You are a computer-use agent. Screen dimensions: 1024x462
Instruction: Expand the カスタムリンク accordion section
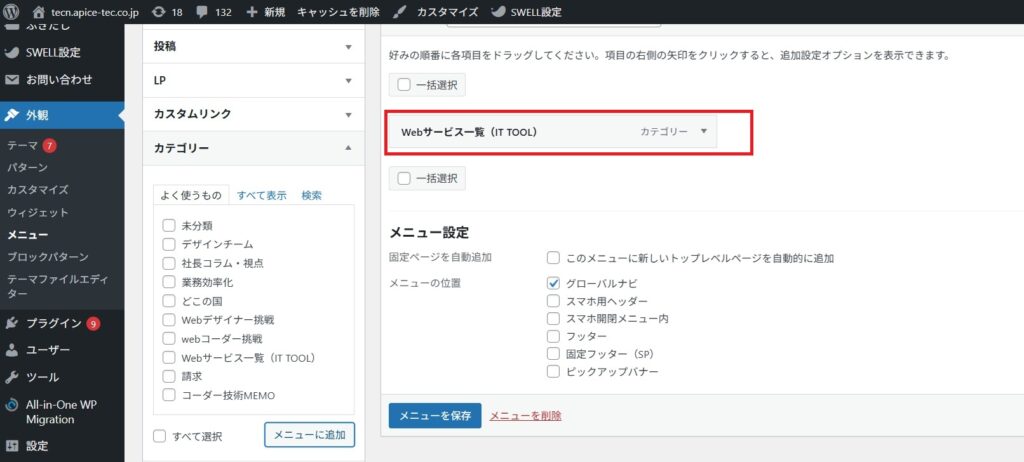pyautogui.click(x=253, y=114)
